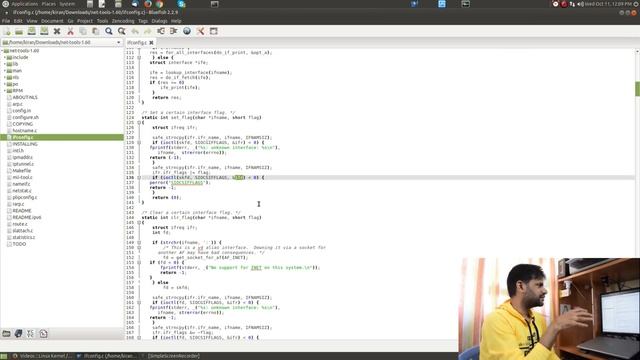Open hostname.c in the file tree

24,131
